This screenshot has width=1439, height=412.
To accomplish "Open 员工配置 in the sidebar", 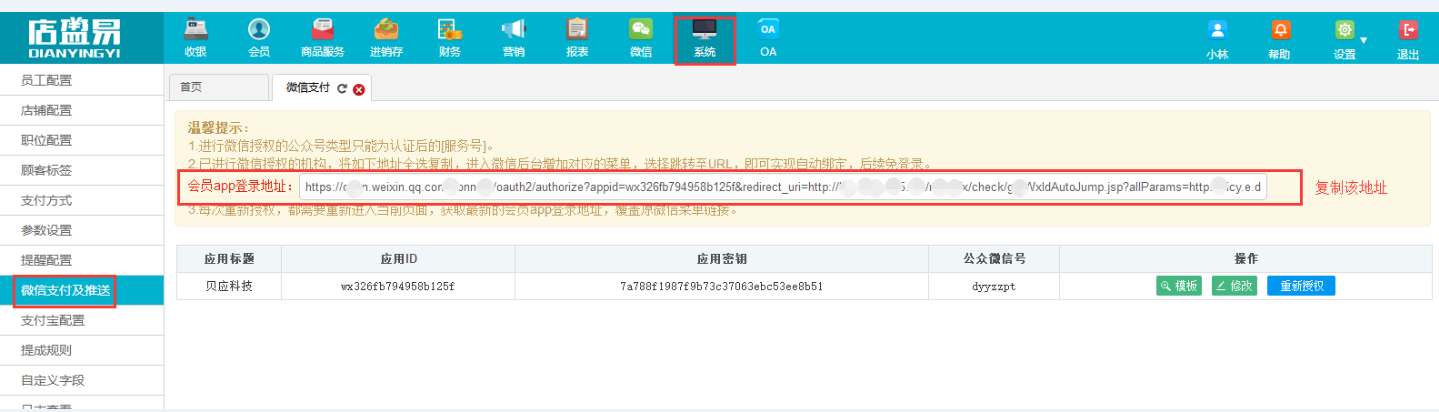I will (82, 80).
